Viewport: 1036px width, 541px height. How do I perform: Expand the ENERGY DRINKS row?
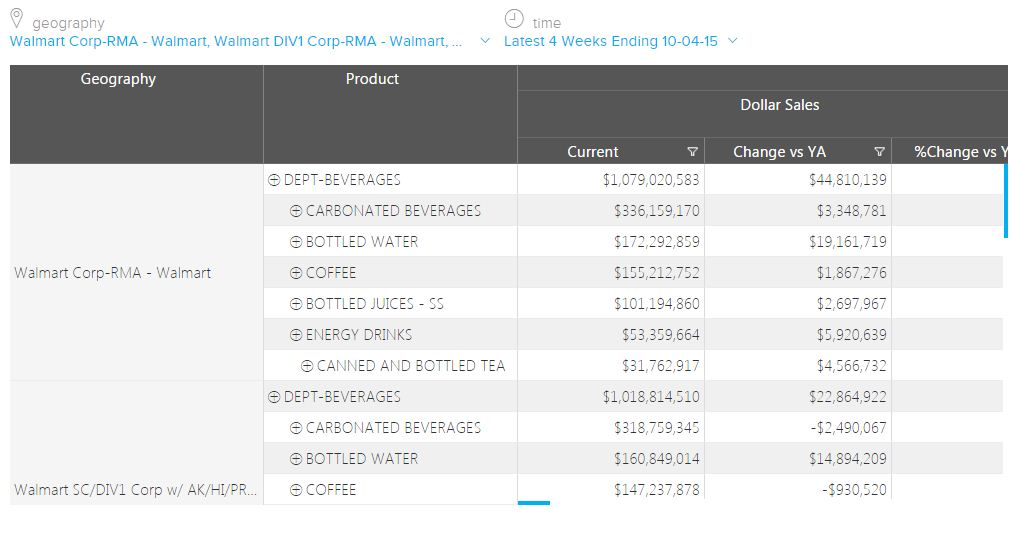coord(296,335)
